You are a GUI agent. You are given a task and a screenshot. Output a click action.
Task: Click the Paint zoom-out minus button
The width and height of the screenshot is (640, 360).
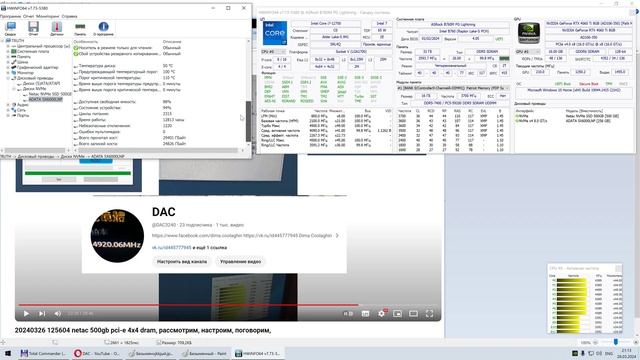[x=595, y=342]
